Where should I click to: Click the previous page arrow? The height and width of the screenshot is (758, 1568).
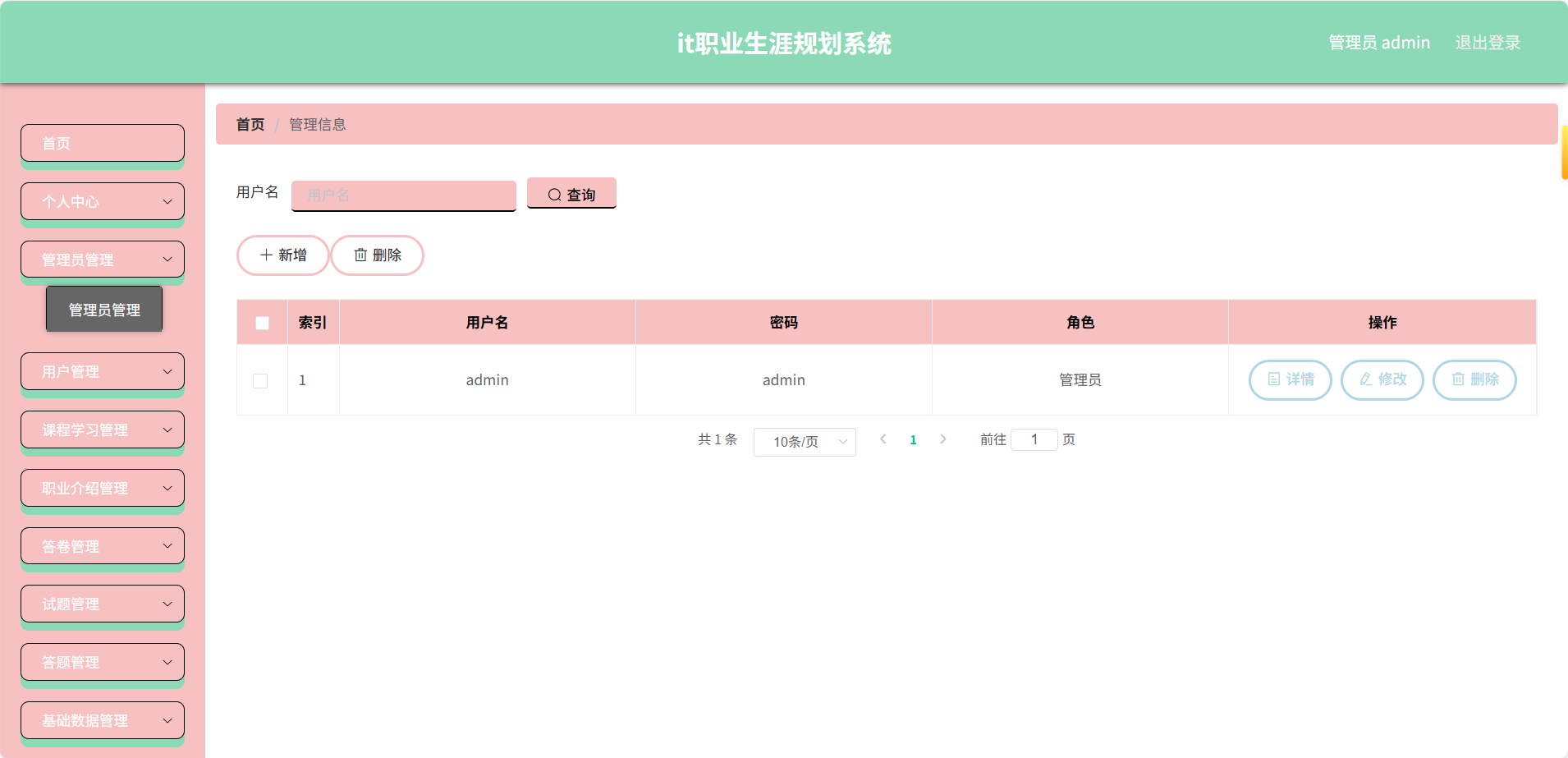coord(883,439)
